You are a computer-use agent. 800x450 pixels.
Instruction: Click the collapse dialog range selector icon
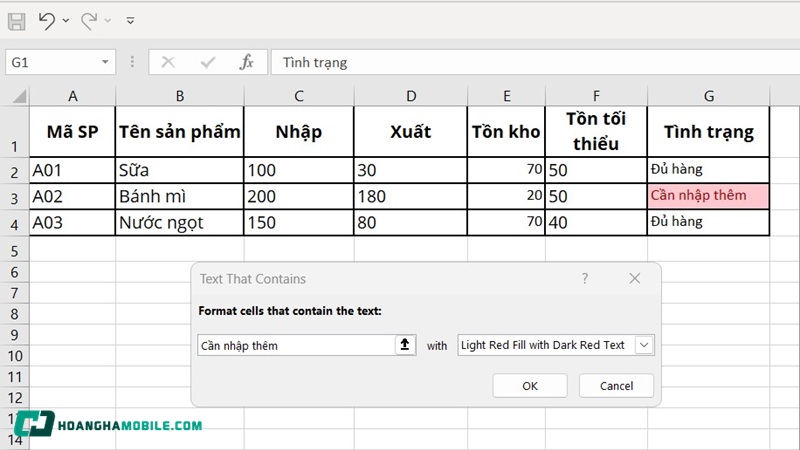point(405,345)
